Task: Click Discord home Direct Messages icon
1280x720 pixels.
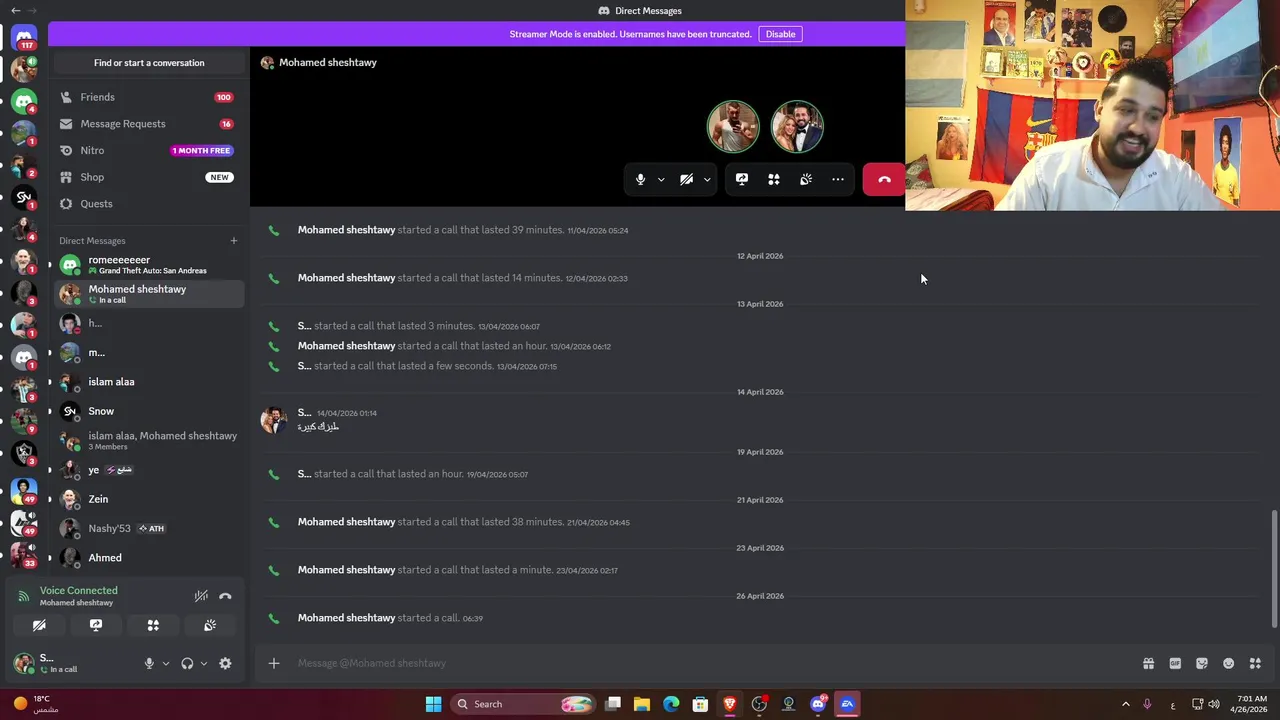Action: click(24, 38)
